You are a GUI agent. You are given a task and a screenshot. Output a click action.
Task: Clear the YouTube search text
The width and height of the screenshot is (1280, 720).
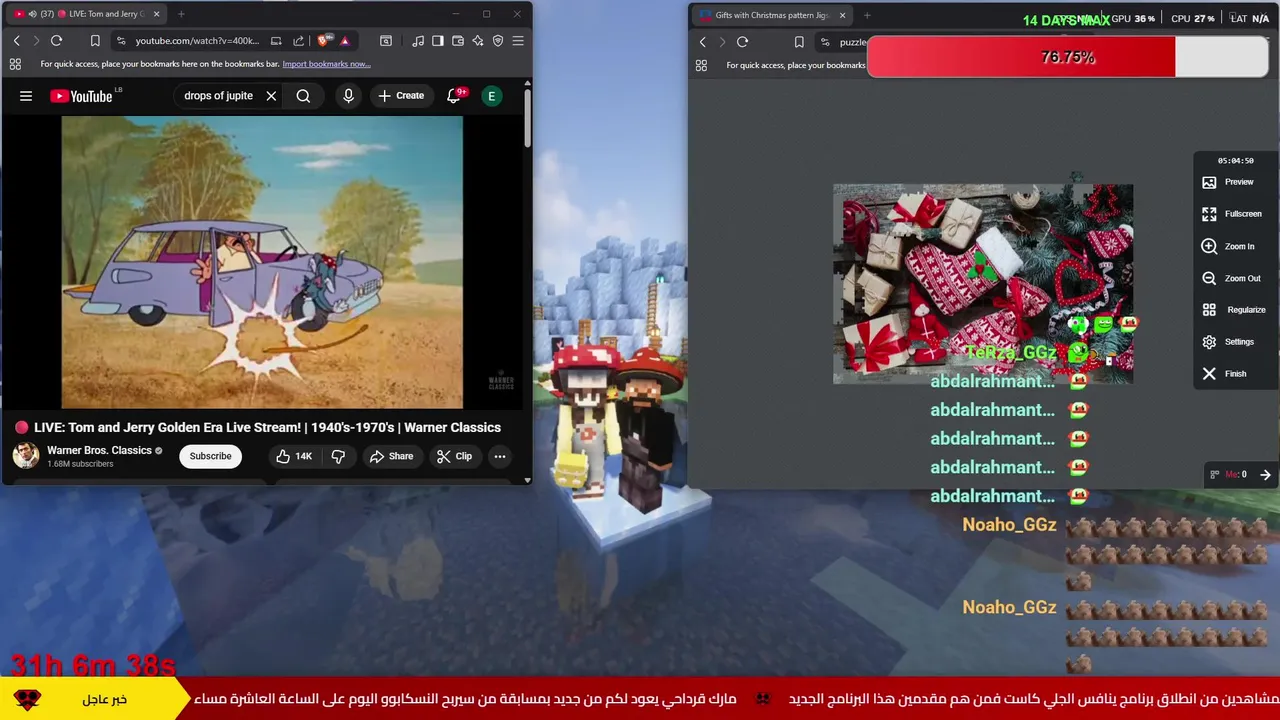(x=271, y=96)
